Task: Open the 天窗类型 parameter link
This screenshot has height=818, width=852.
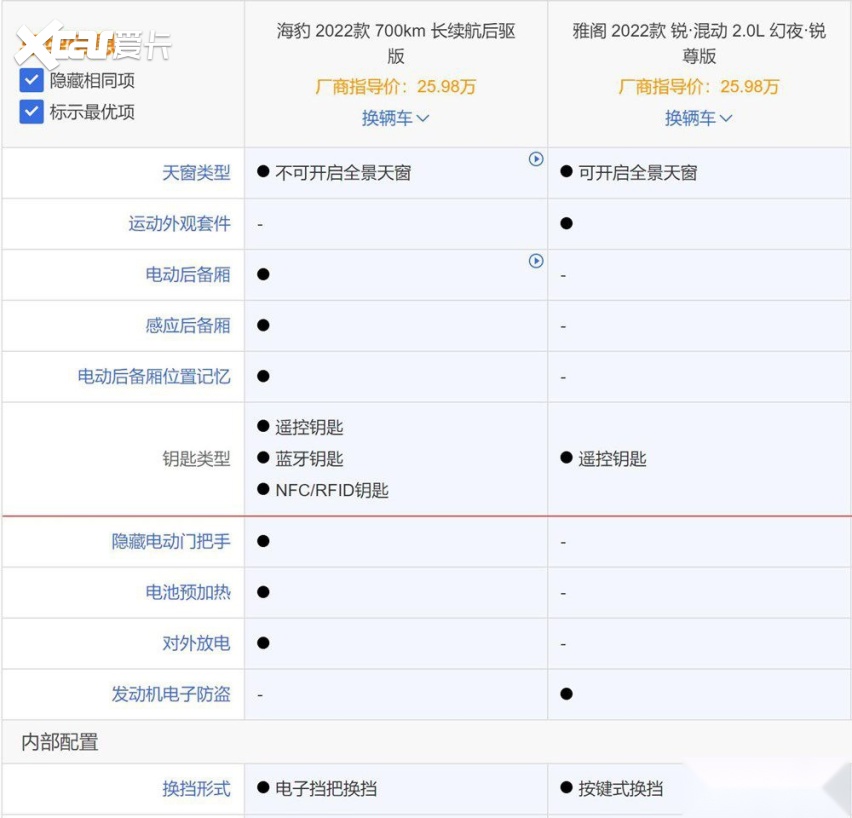Action: tap(196, 173)
